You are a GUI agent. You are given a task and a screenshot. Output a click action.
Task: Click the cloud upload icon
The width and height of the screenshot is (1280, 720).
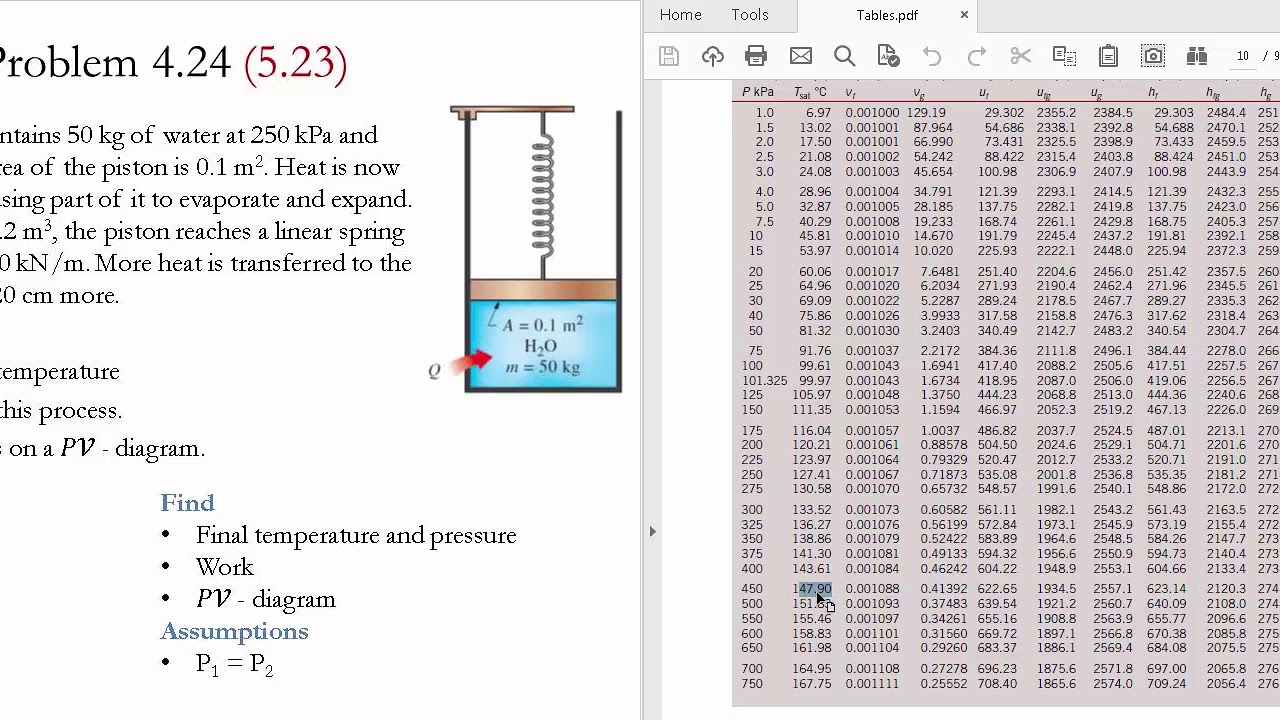(x=713, y=56)
